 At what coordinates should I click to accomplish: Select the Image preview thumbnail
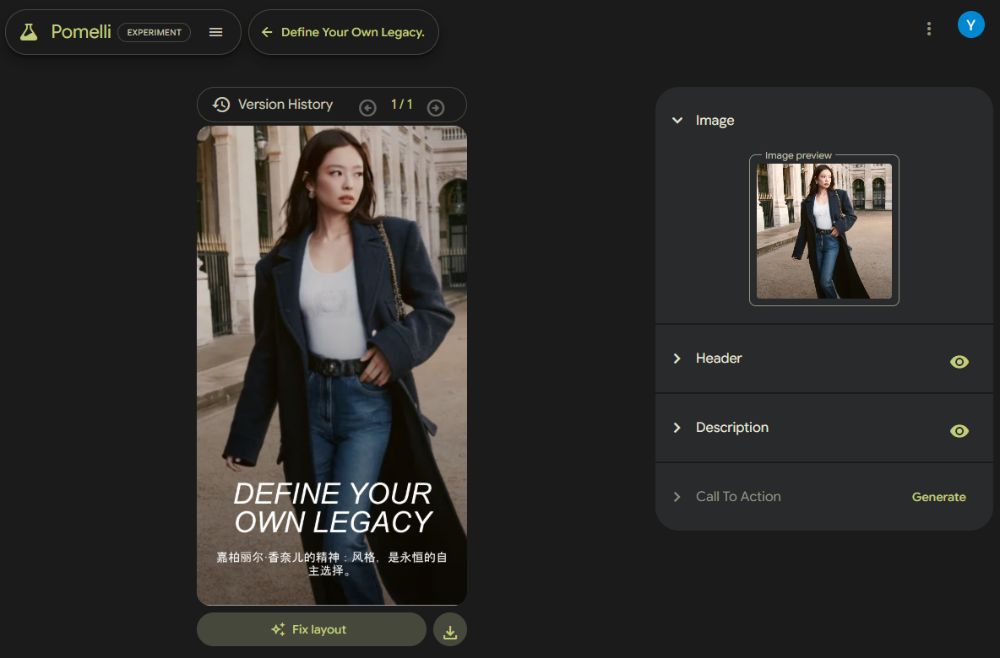click(824, 231)
